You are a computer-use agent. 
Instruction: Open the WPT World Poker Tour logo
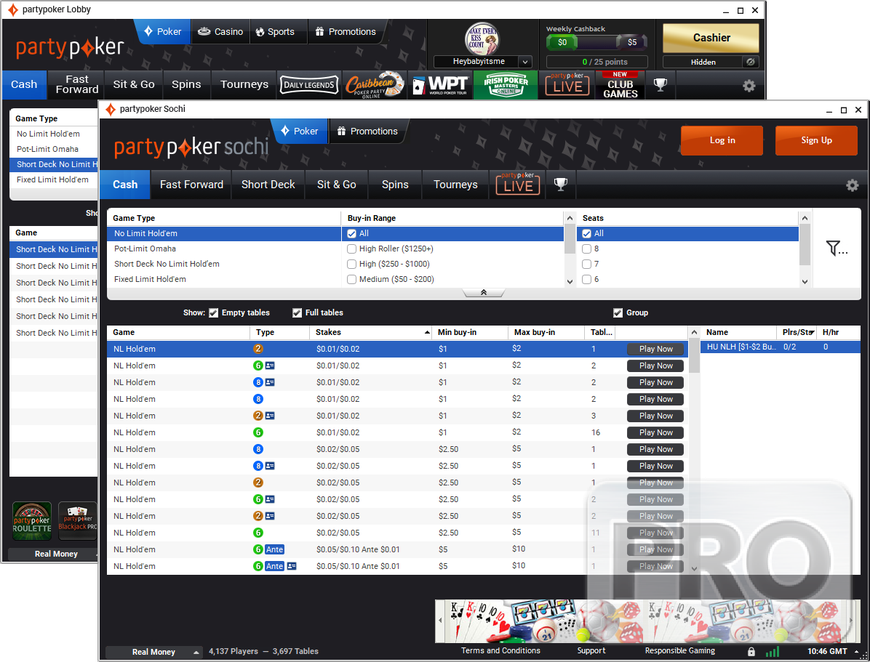pos(441,85)
